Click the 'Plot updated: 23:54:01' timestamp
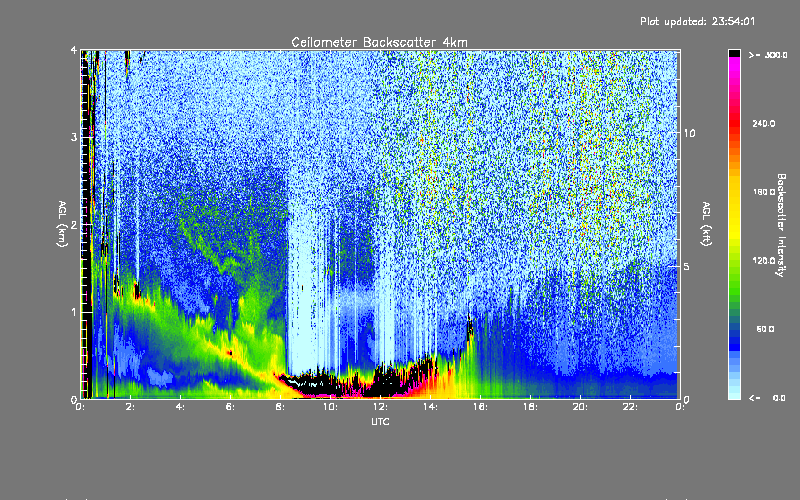Image resolution: width=800 pixels, height=500 pixels. [697, 21]
